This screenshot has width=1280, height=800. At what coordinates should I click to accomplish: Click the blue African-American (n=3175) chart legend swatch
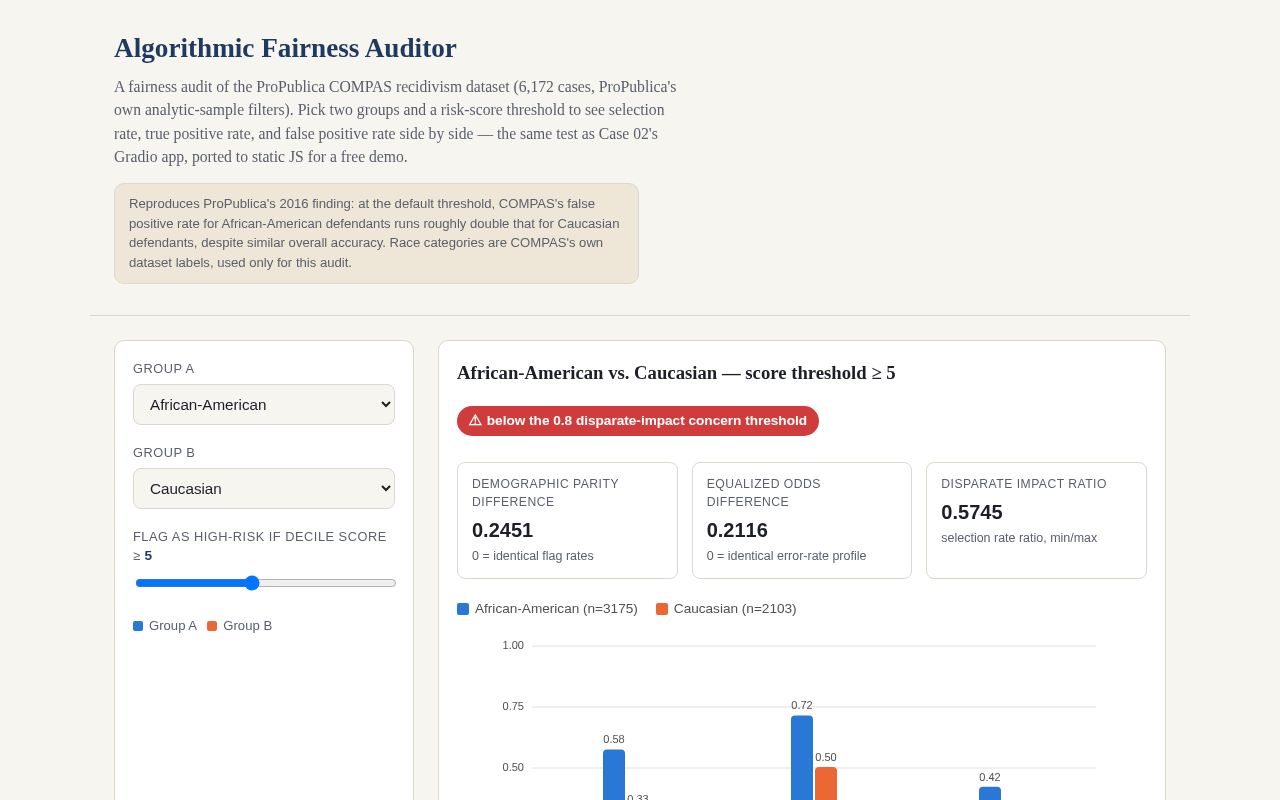click(463, 609)
